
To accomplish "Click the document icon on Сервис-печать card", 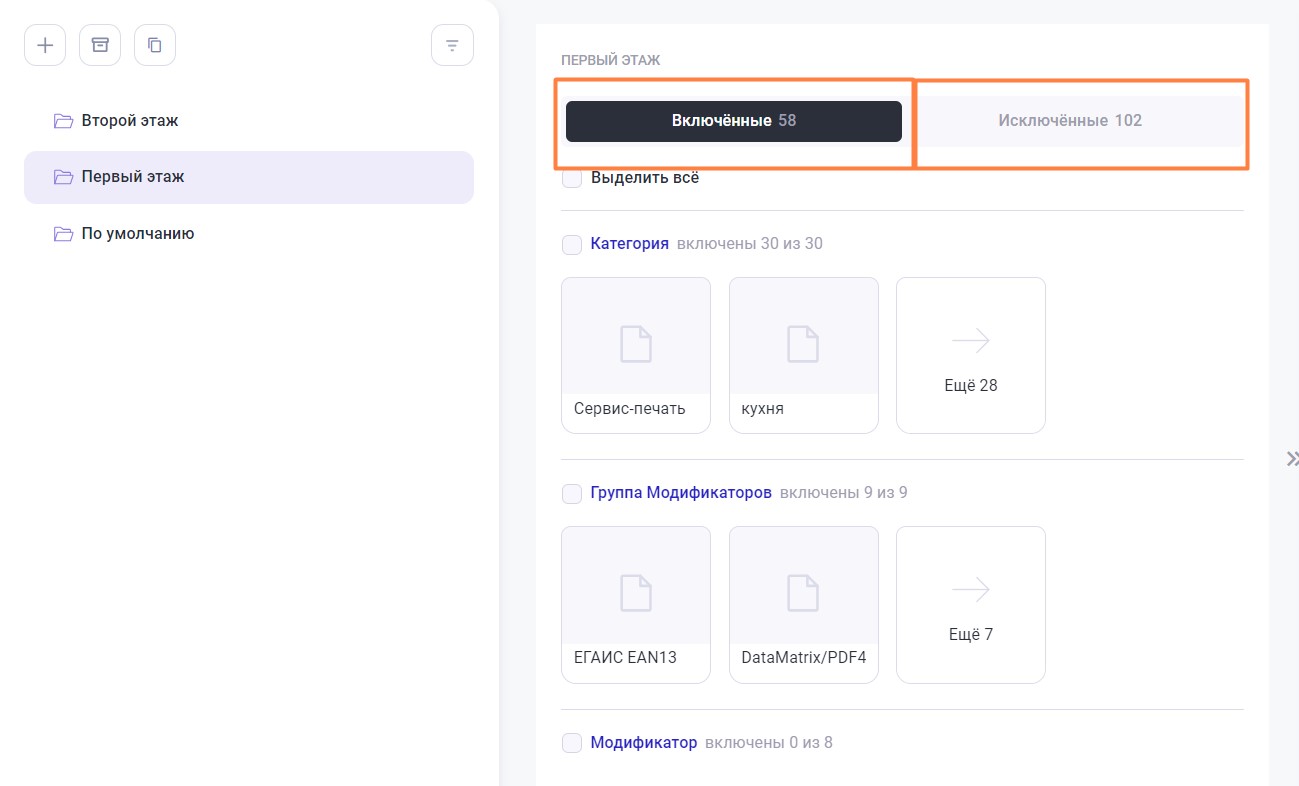I will pos(636,343).
